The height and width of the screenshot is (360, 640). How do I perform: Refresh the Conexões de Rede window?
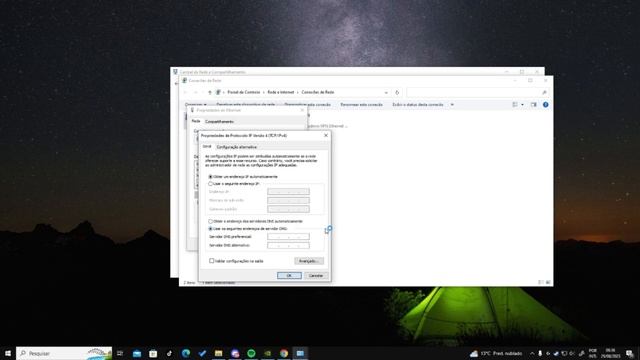pos(397,93)
